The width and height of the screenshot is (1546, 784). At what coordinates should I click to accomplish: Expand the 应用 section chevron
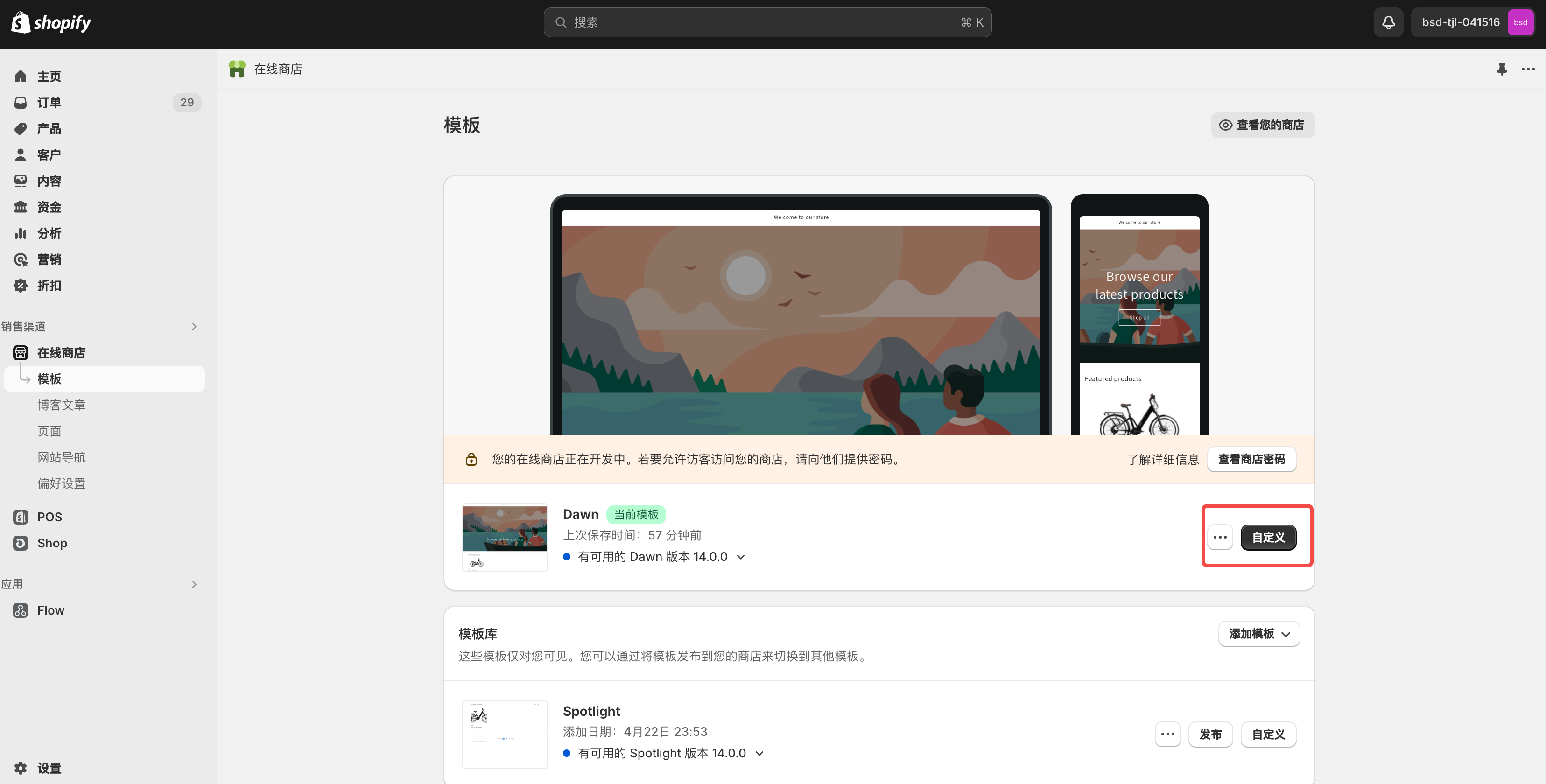194,584
